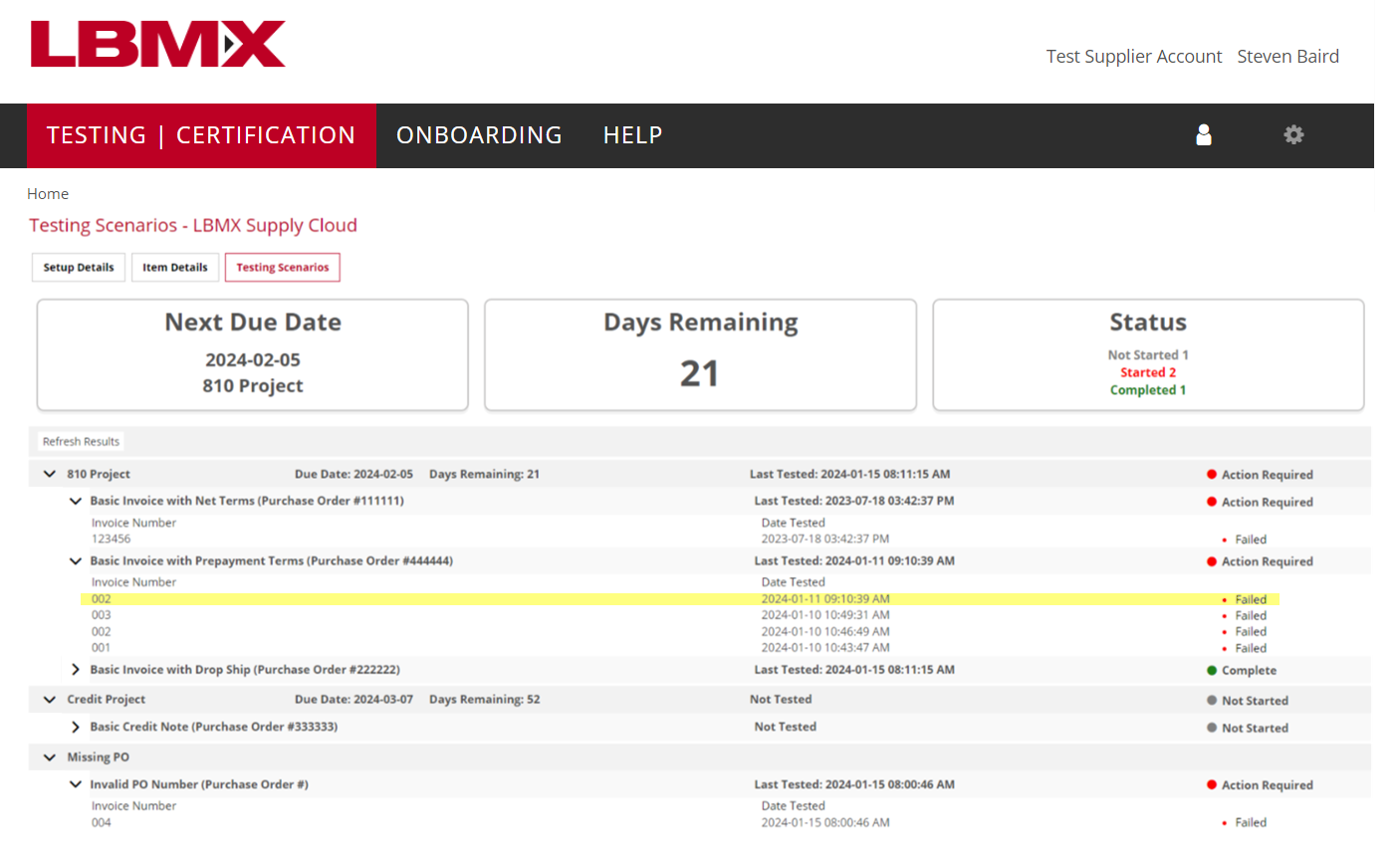Screen dimensions: 1400x864
Task: Click Invalid PO Number Action Required status
Action: [1260, 785]
